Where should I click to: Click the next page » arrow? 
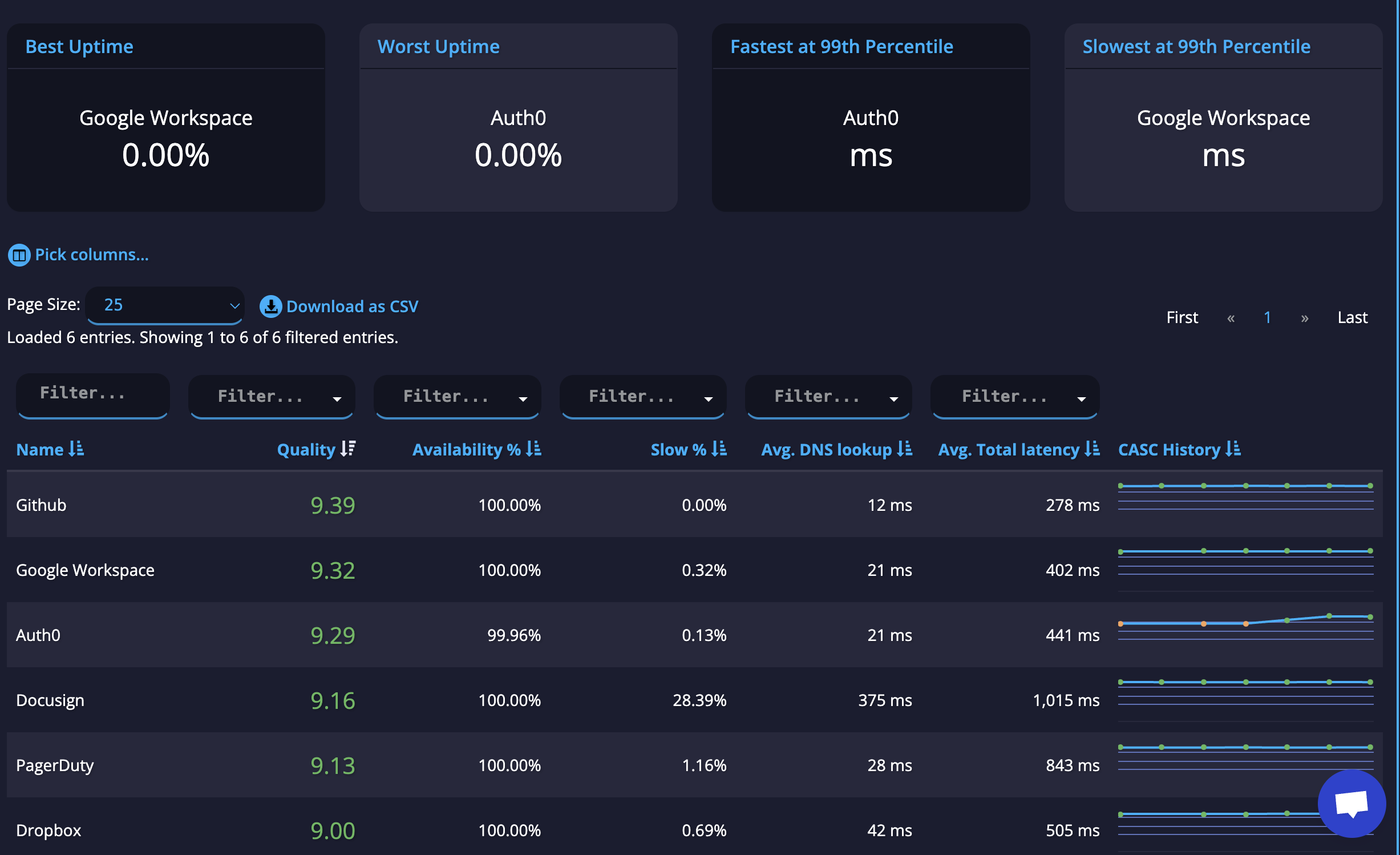point(1304,318)
